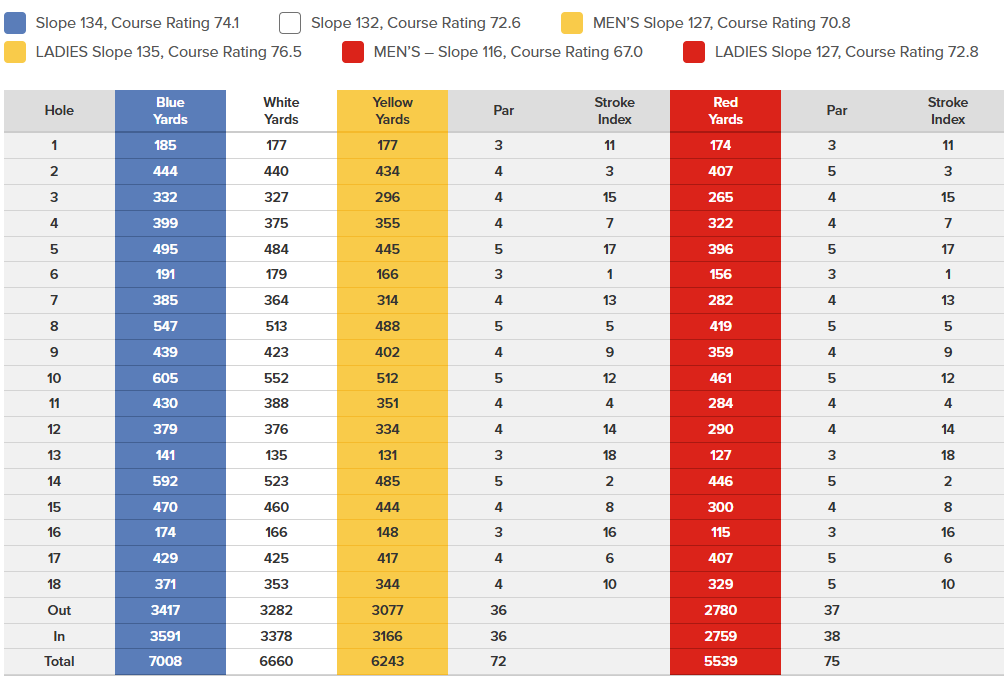Click the white Slope 132 legend swatch
The width and height of the screenshot is (1008, 690).
290,23
